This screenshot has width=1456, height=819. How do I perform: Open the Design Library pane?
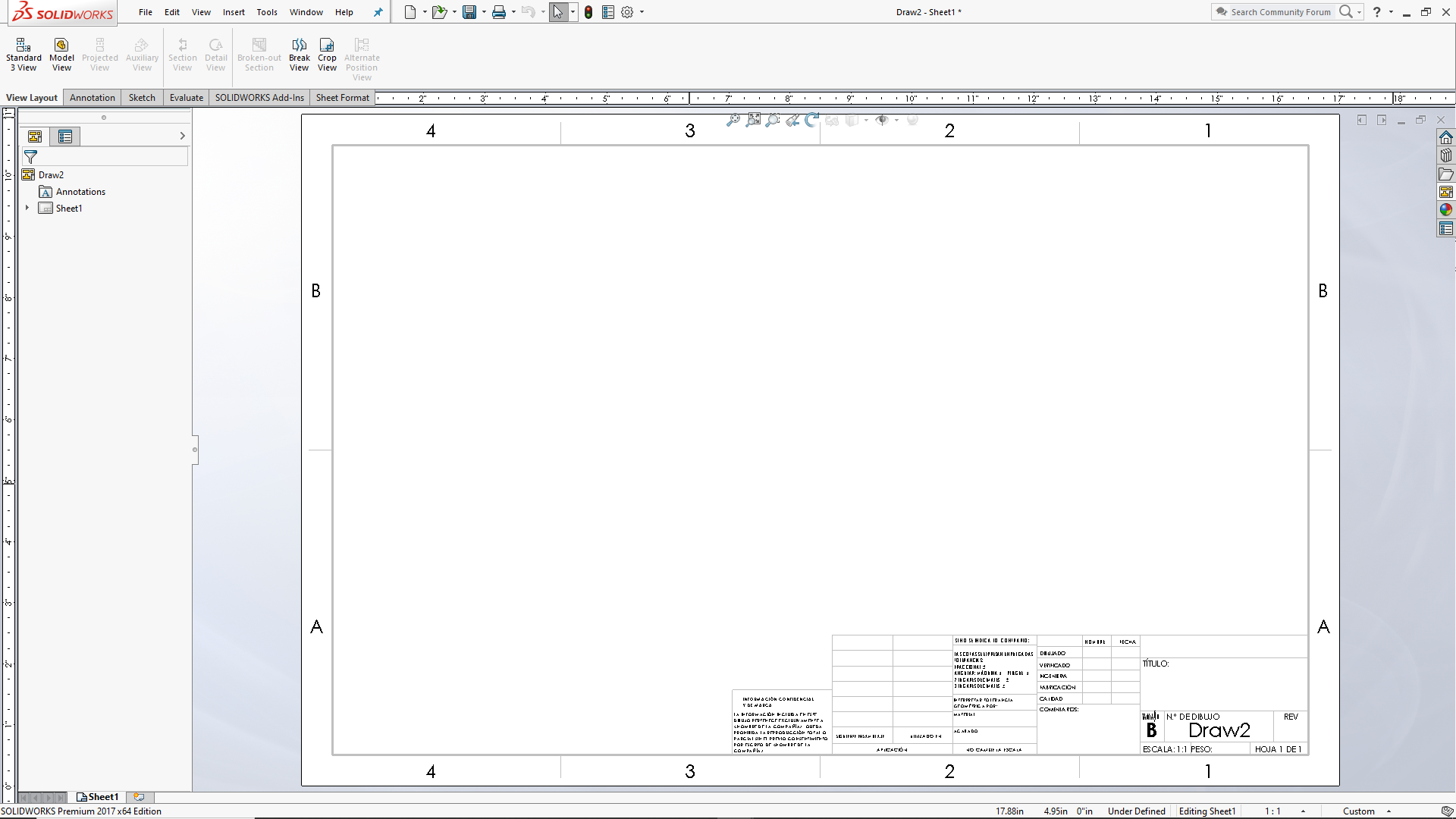[1446, 155]
